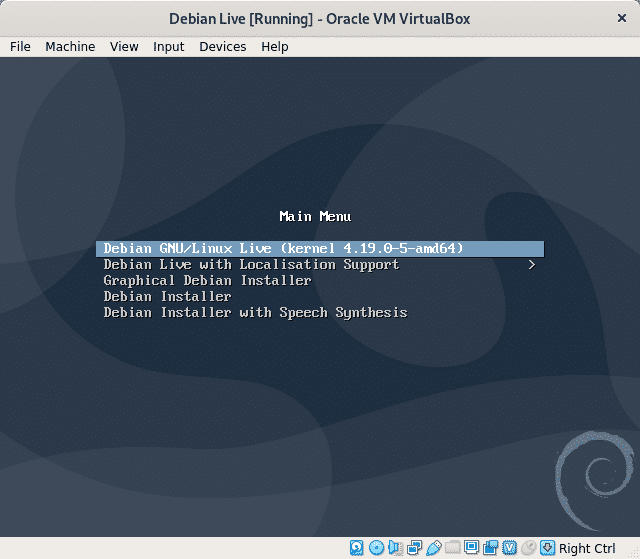Viewport: 640px width, 559px height.
Task: Expand the Localisation Support submenu arrow
Action: (x=531, y=265)
